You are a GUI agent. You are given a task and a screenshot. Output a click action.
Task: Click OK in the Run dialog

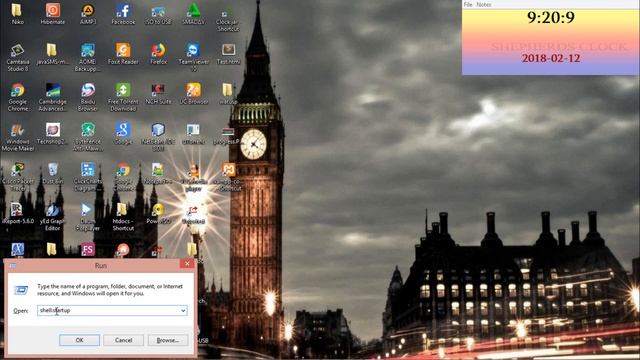(x=79, y=340)
